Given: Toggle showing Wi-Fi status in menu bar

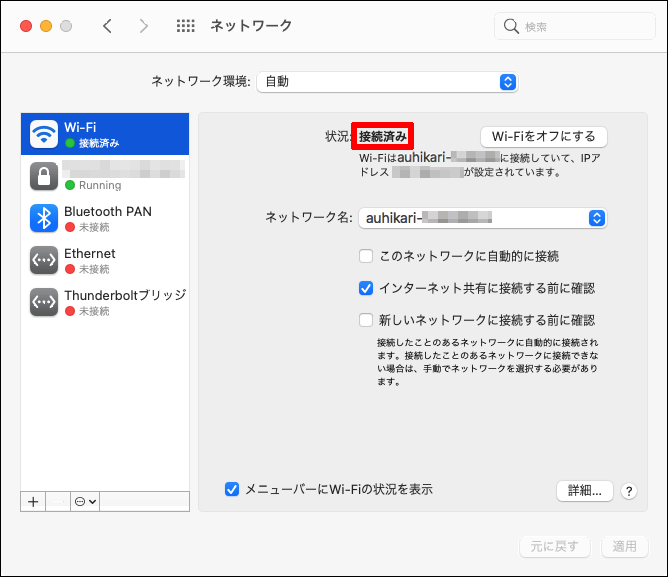Looking at the screenshot, I should click(232, 489).
